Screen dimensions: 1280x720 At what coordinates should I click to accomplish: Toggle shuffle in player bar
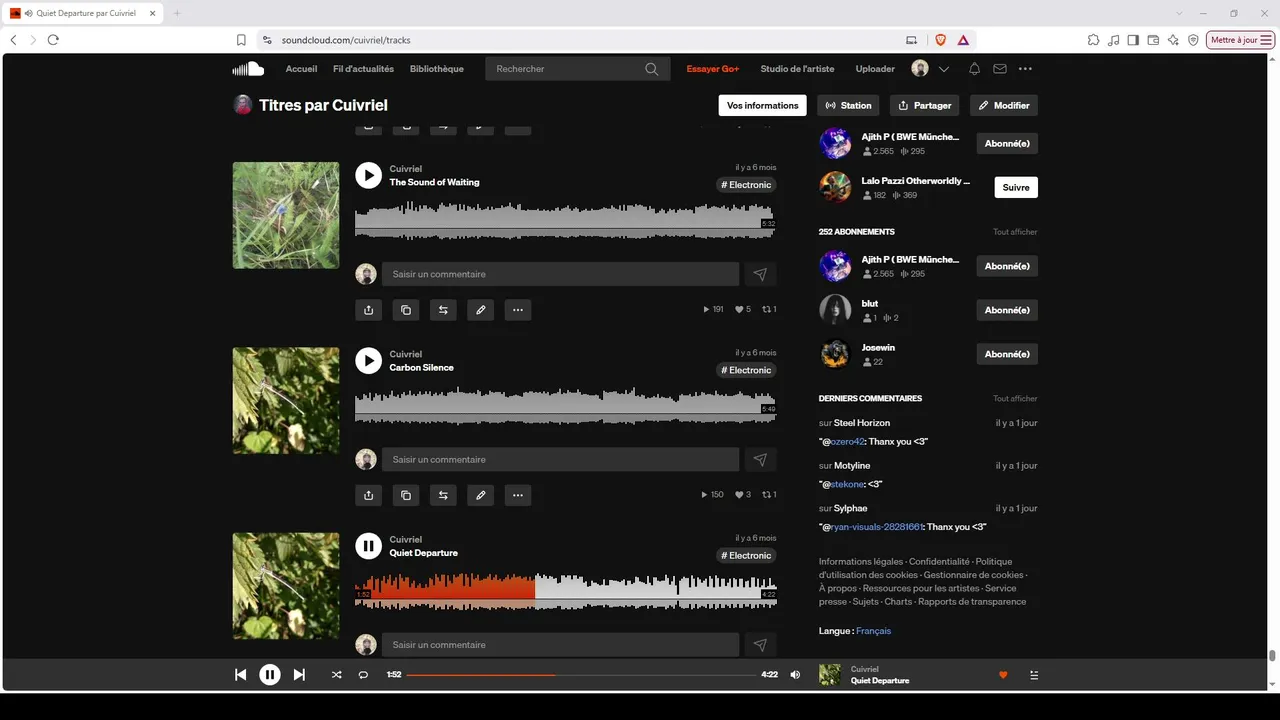[336, 675]
